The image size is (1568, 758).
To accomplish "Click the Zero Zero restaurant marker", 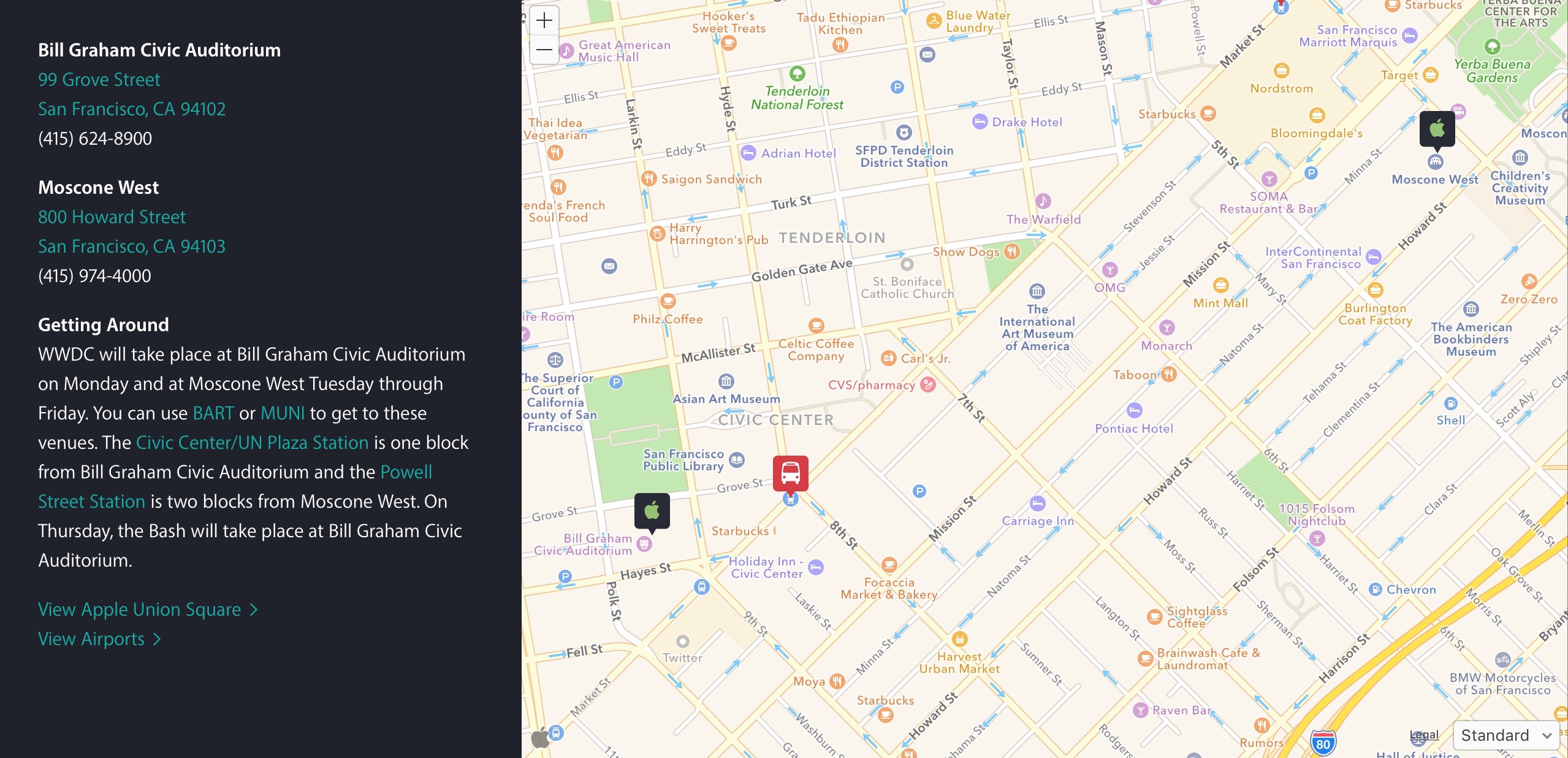I will point(1529,282).
